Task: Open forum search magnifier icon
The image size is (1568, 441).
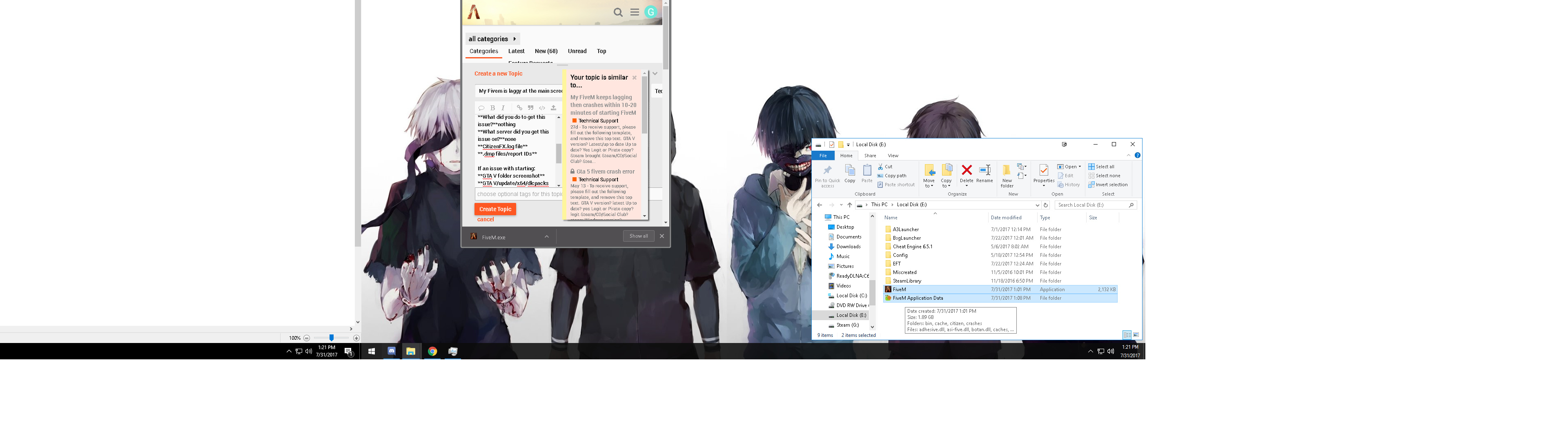Action: pos(618,12)
